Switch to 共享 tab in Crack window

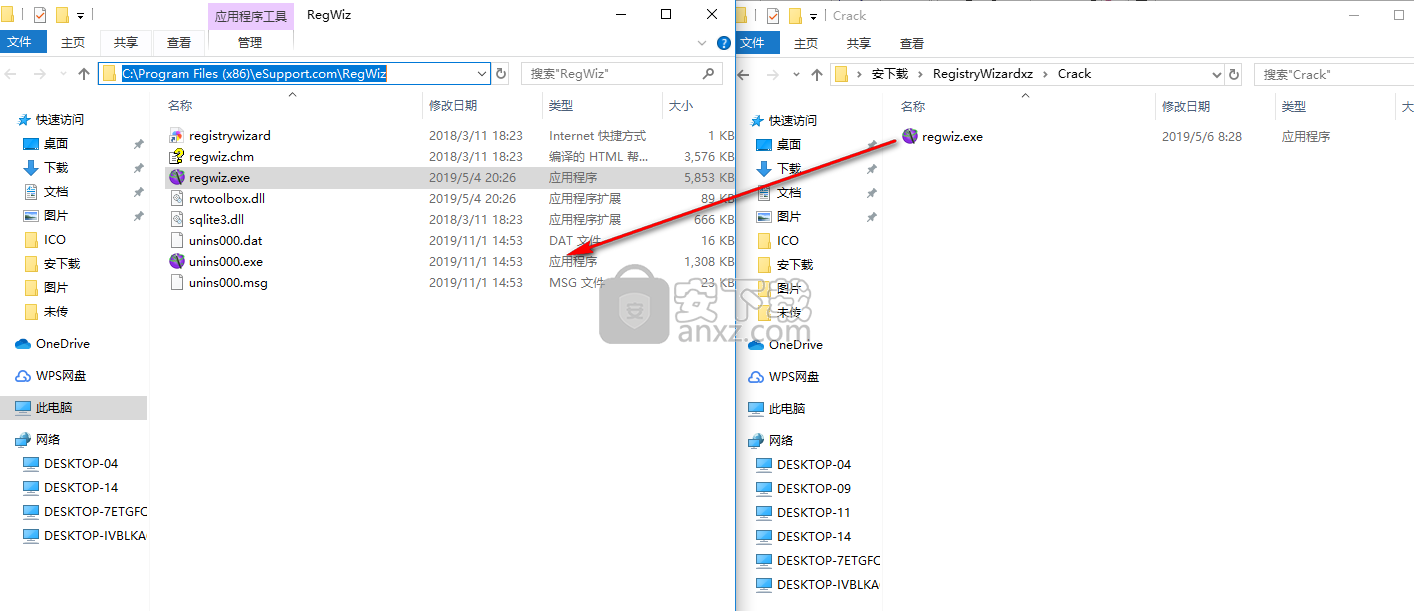pos(859,43)
